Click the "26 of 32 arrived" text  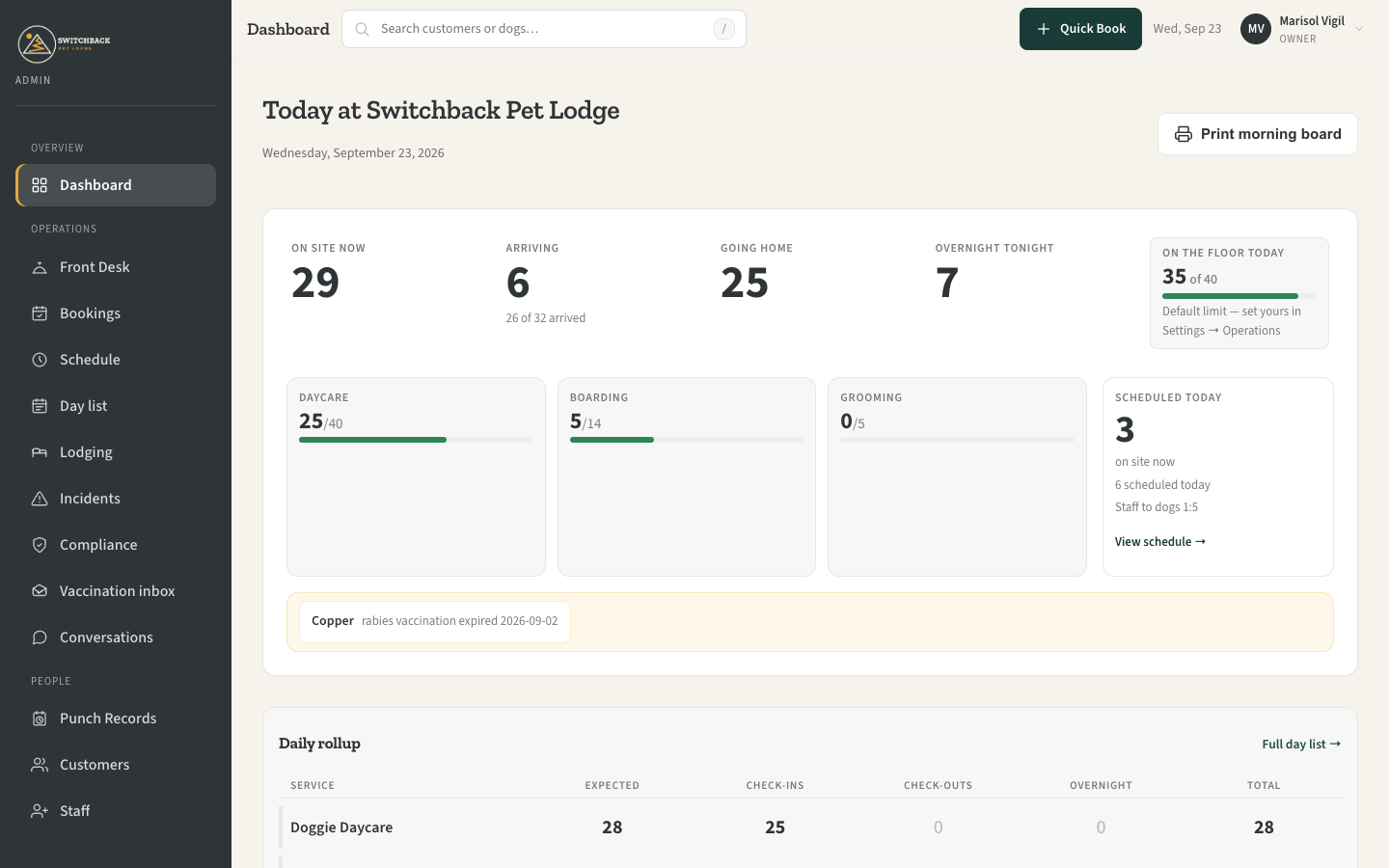click(x=546, y=318)
